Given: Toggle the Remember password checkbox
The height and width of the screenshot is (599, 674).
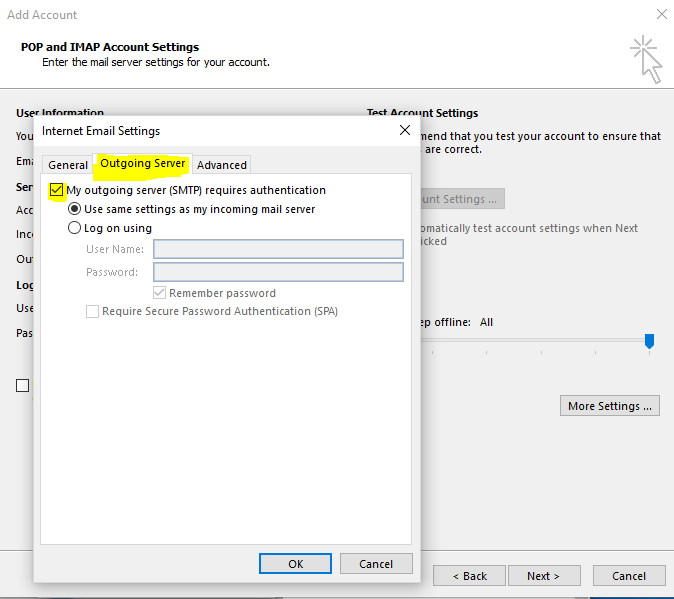Looking at the screenshot, I should click(159, 293).
